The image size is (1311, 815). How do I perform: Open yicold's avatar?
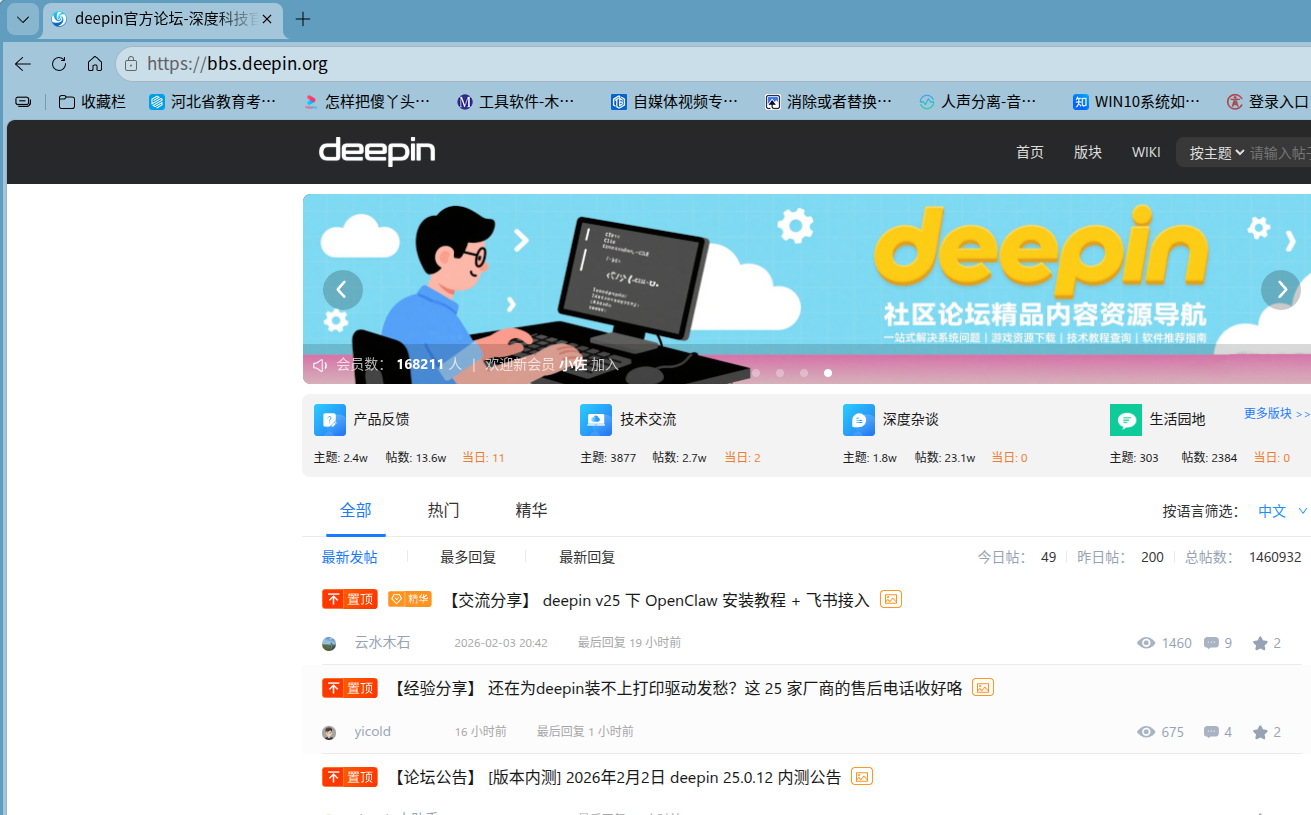329,732
